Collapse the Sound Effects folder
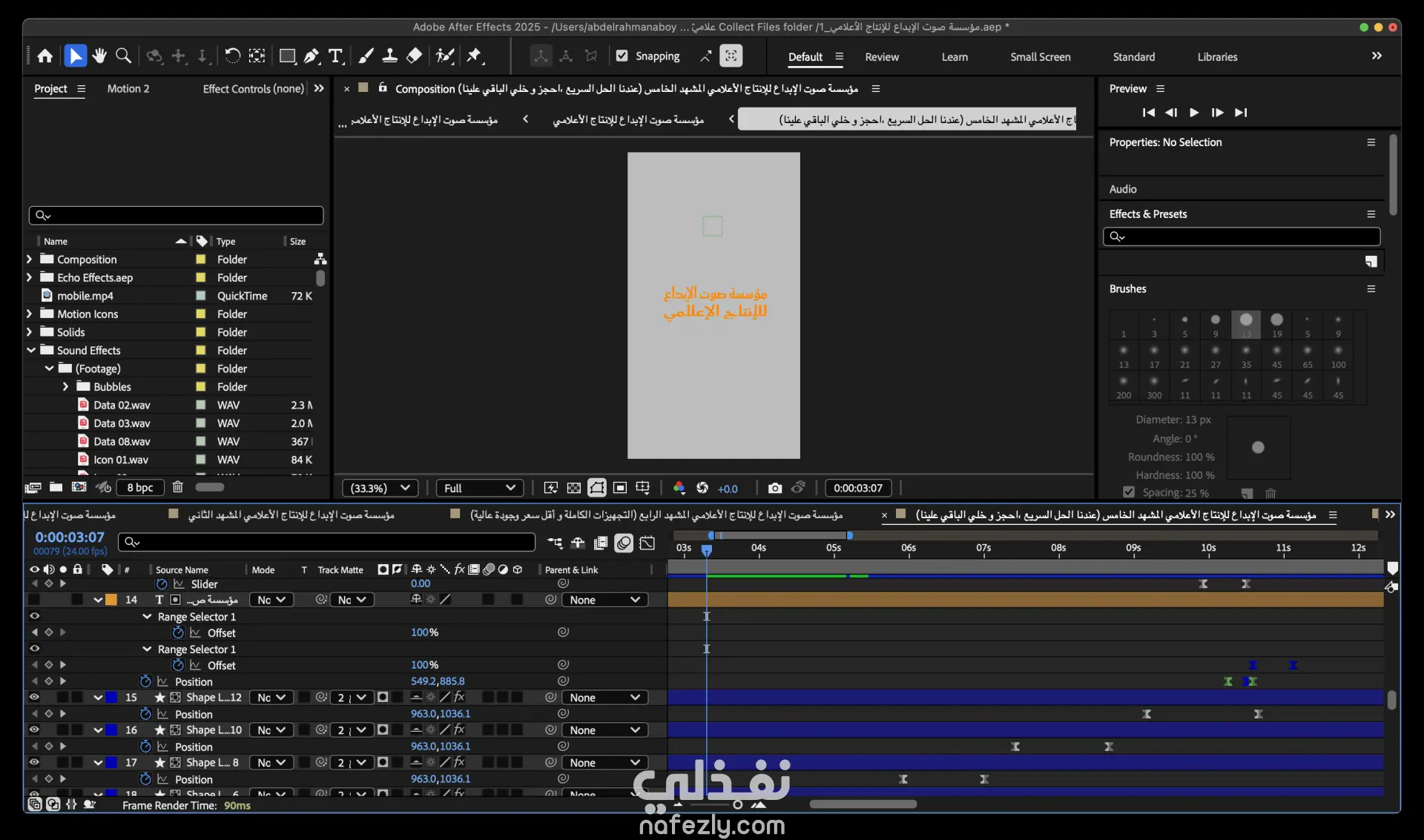 [31, 350]
